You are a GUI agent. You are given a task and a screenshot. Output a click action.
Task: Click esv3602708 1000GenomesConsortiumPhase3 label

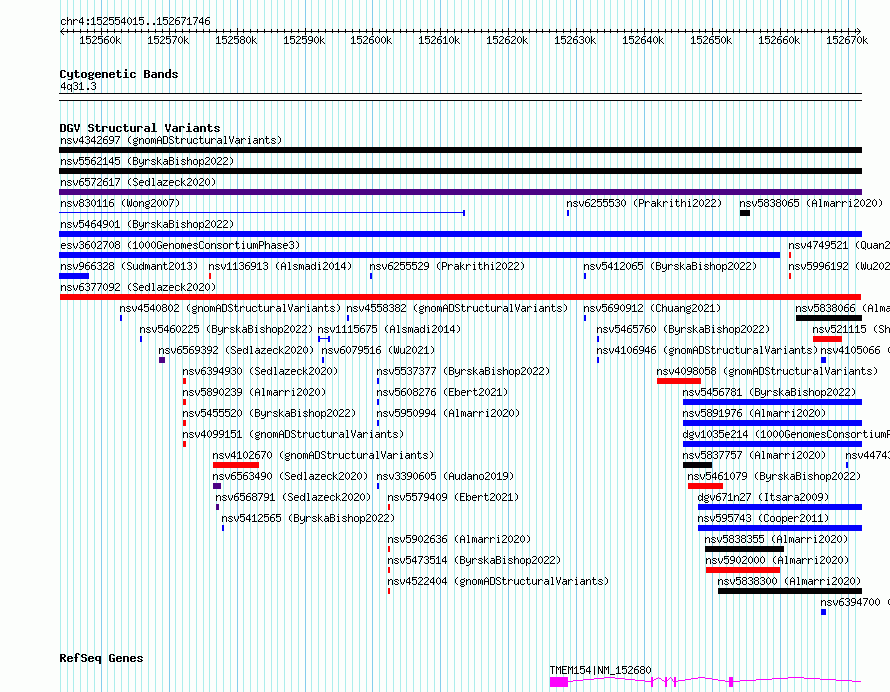(x=180, y=245)
